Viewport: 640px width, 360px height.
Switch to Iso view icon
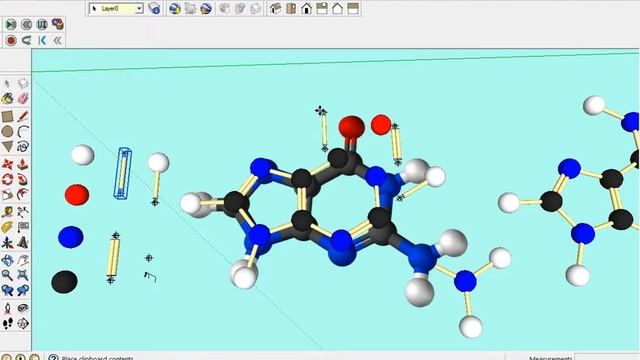(276, 9)
